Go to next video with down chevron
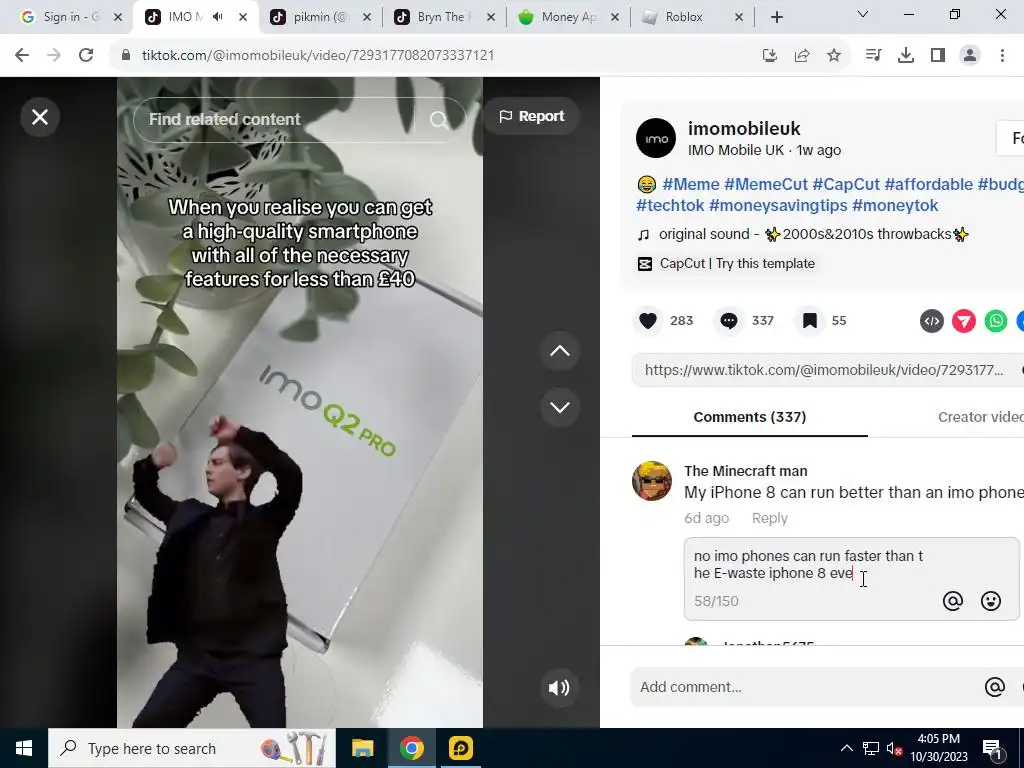Screen dimensions: 1024x768 (560, 407)
